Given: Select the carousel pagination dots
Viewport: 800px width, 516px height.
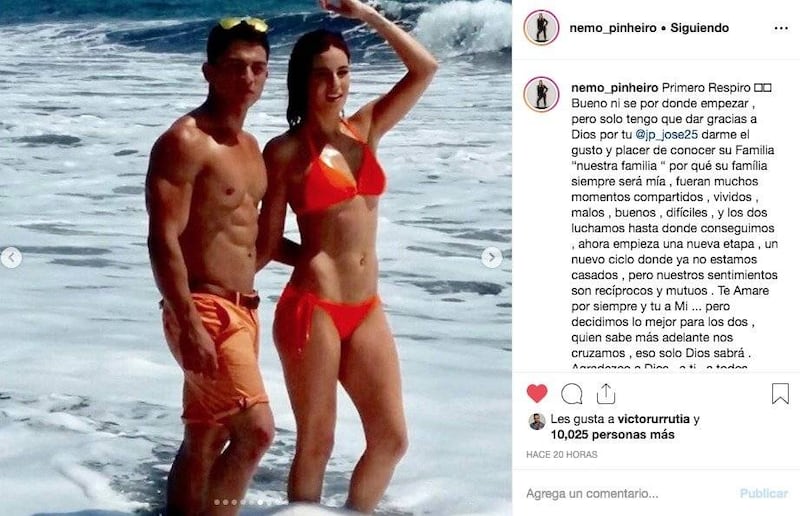Looking at the screenshot, I should [x=243, y=502].
